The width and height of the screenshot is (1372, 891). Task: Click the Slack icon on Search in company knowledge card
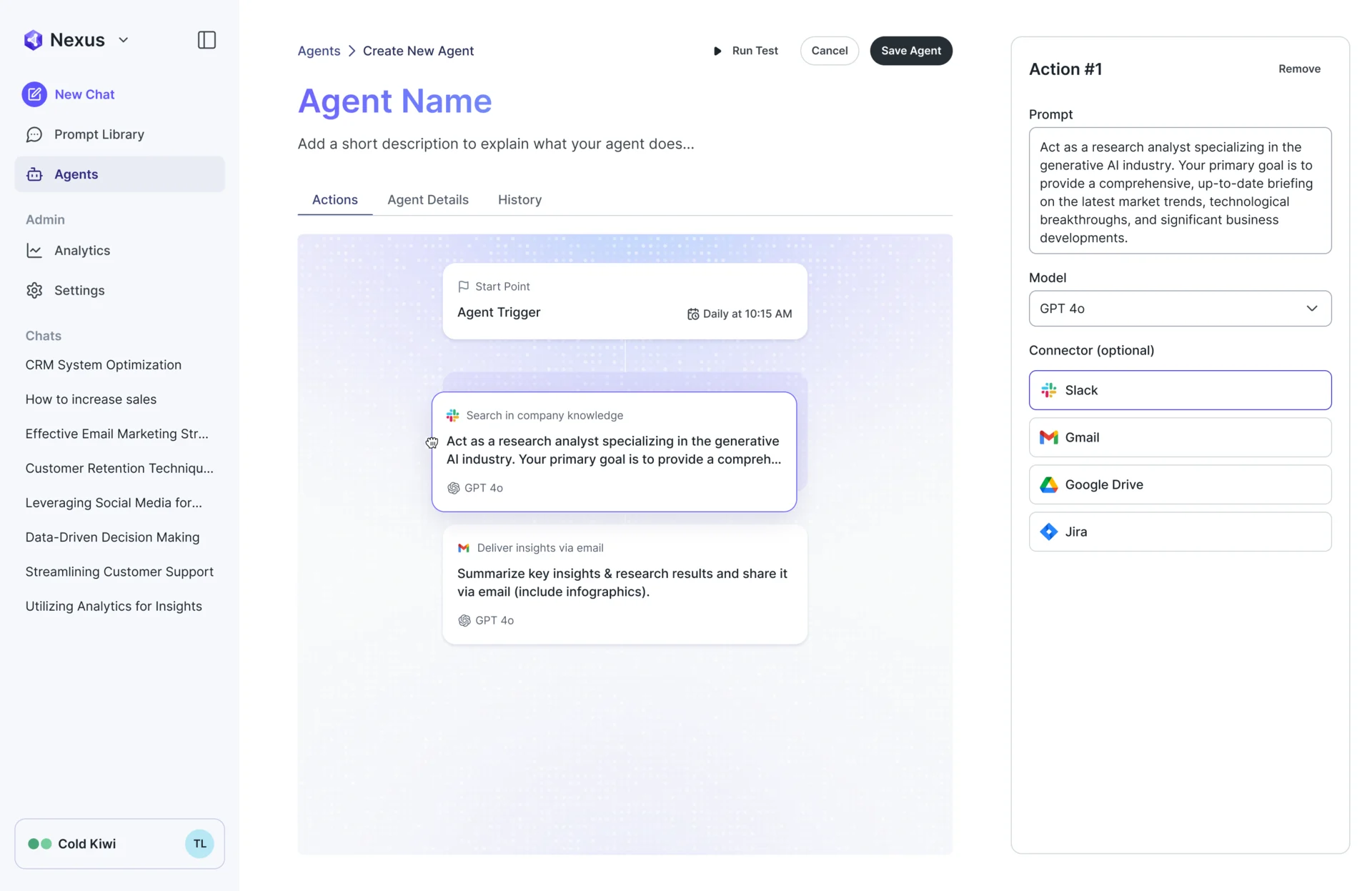click(453, 415)
